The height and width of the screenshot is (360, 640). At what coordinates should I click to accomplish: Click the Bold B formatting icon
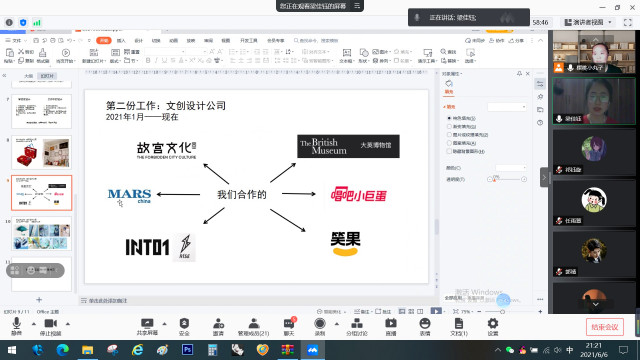(148, 60)
